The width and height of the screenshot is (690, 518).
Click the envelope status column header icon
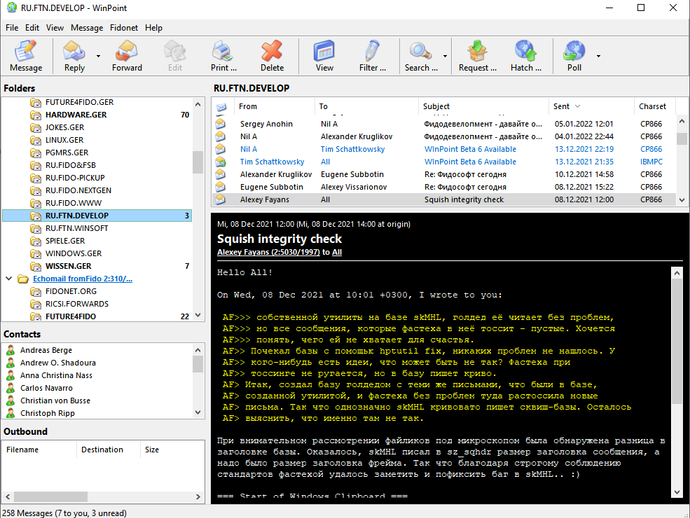click(221, 107)
